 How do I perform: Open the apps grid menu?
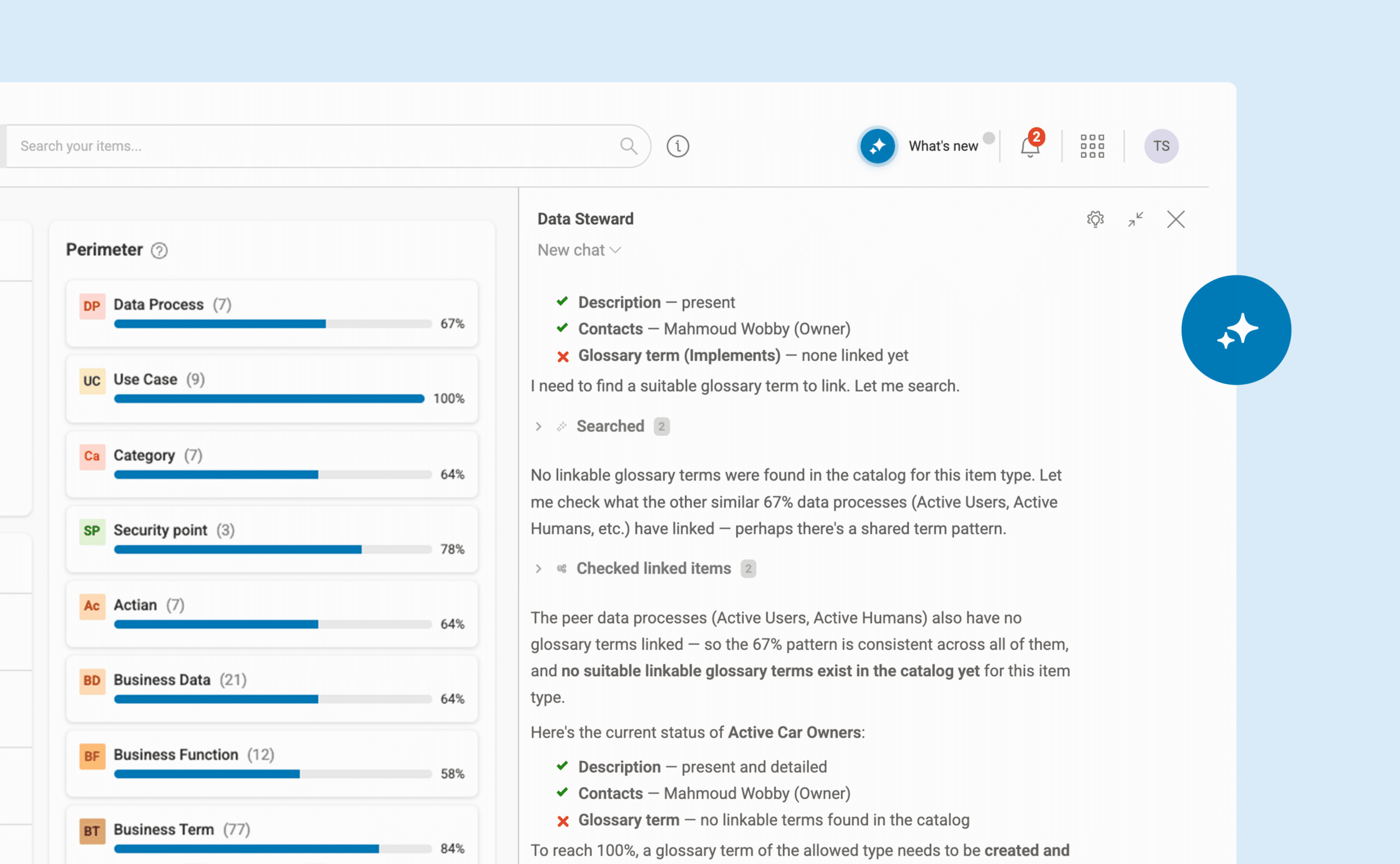point(1092,147)
